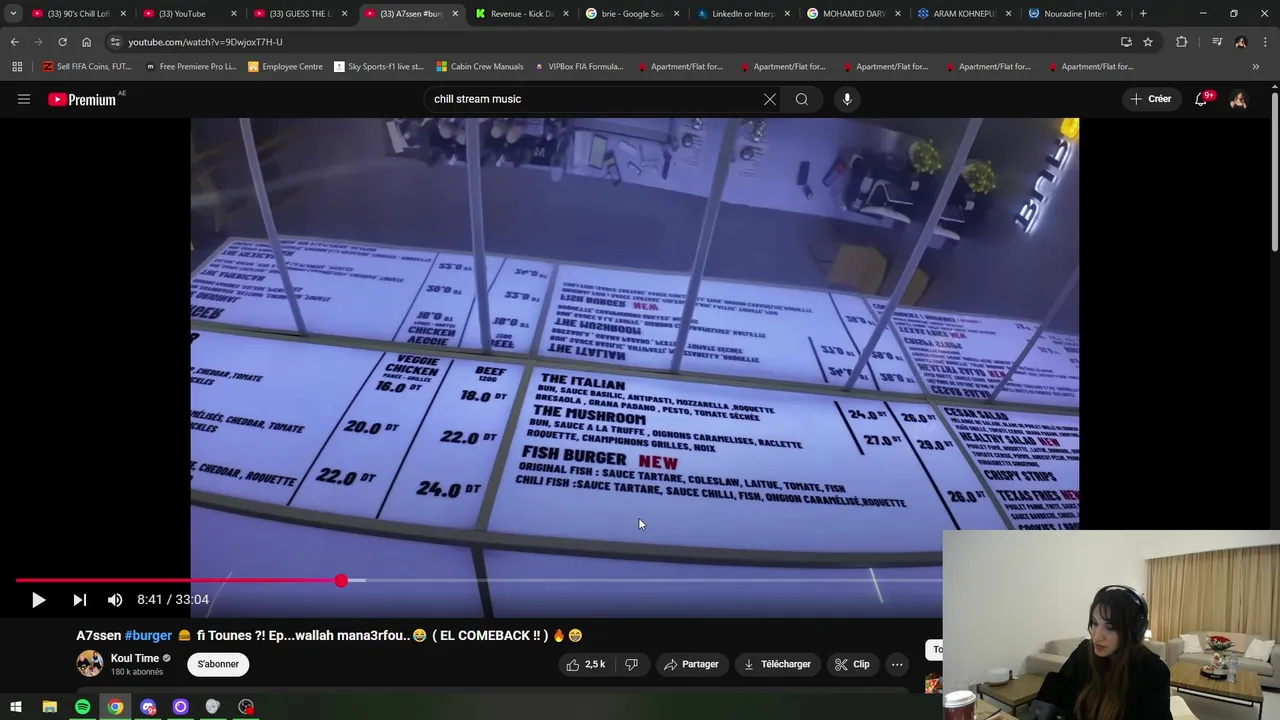Open the YouTube guide hamburger menu
The image size is (1280, 720).
point(24,99)
